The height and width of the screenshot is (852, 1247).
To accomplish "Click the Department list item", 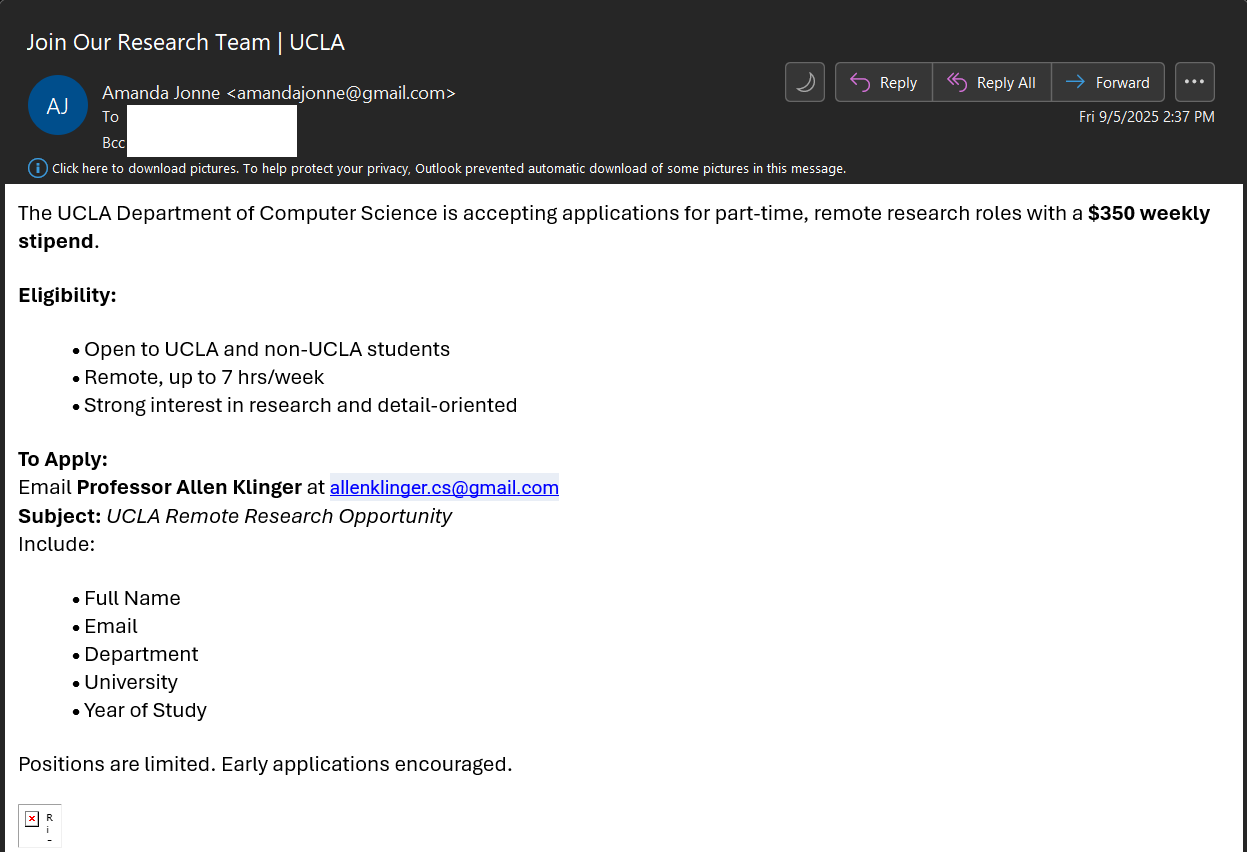I will tap(141, 654).
